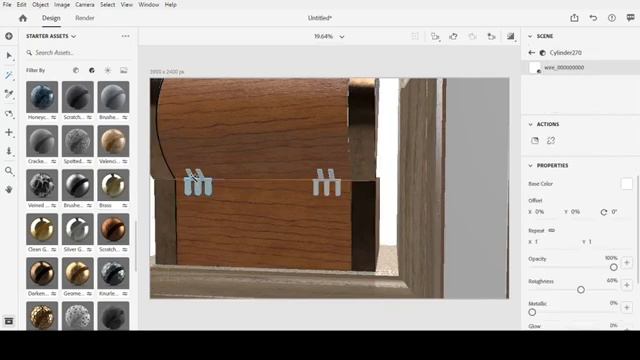Open the Base Color swatch
The width and height of the screenshot is (640, 360).
pos(627,184)
